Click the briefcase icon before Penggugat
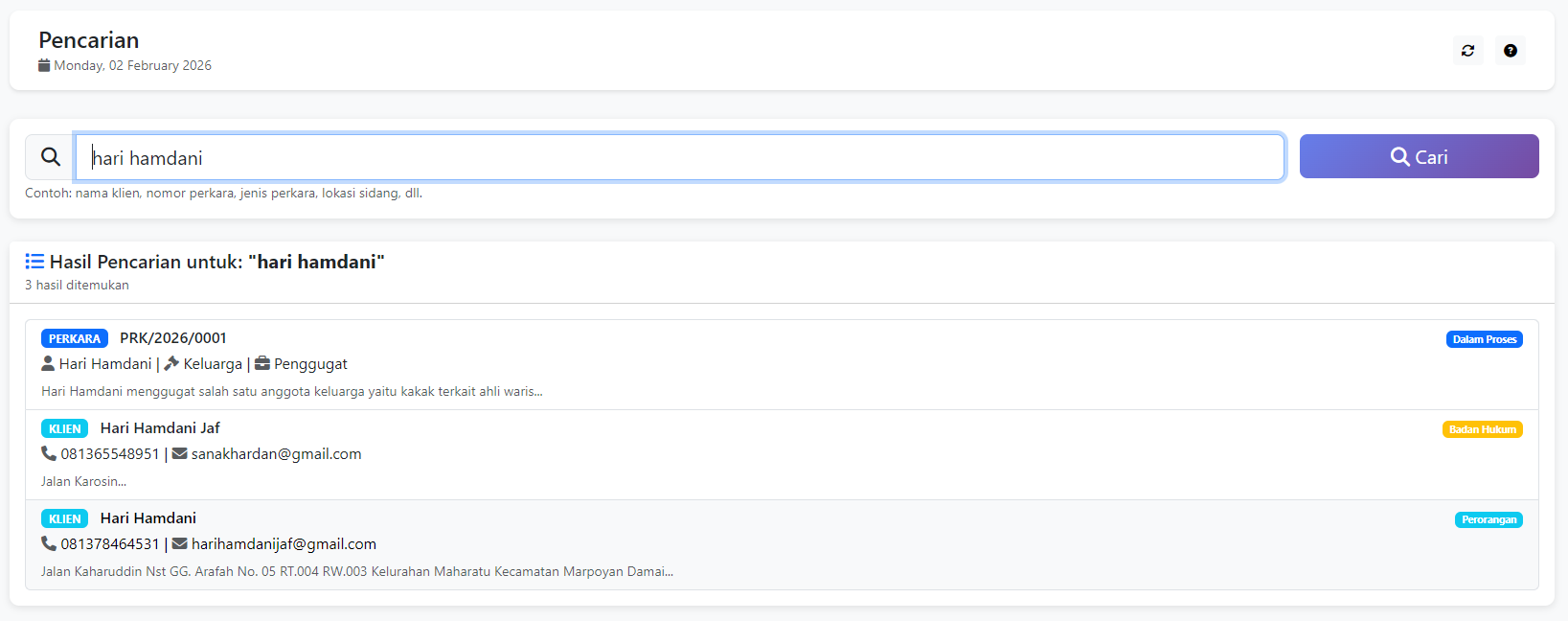The image size is (1568, 621). (262, 363)
